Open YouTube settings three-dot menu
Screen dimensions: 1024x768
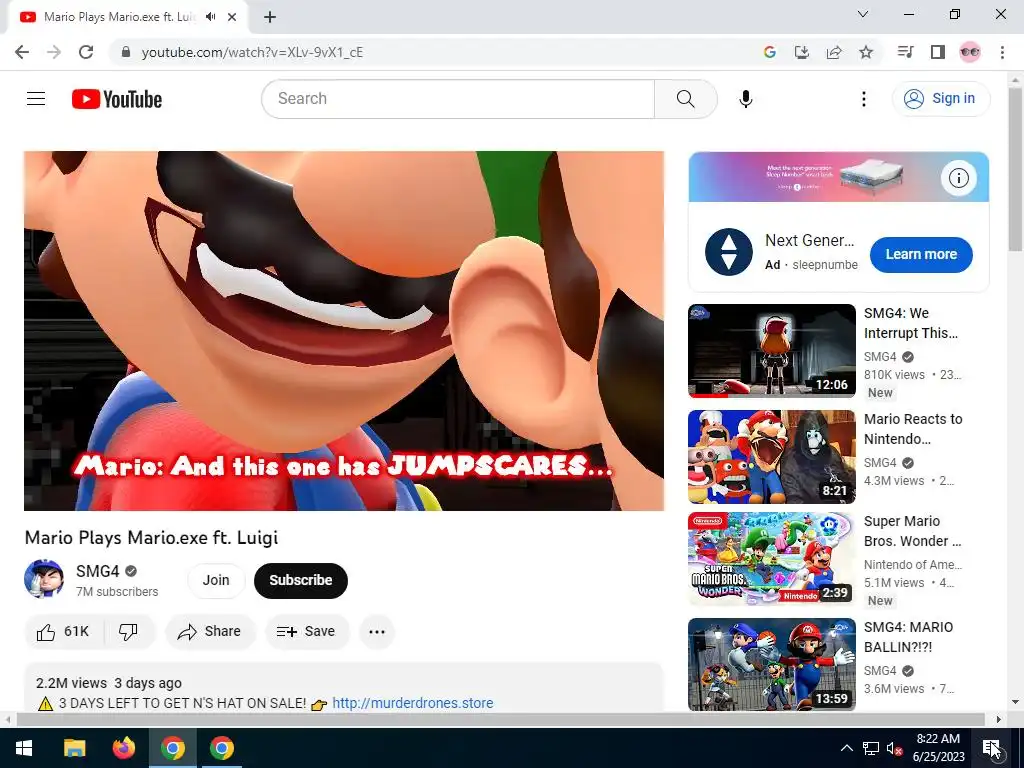pos(863,99)
